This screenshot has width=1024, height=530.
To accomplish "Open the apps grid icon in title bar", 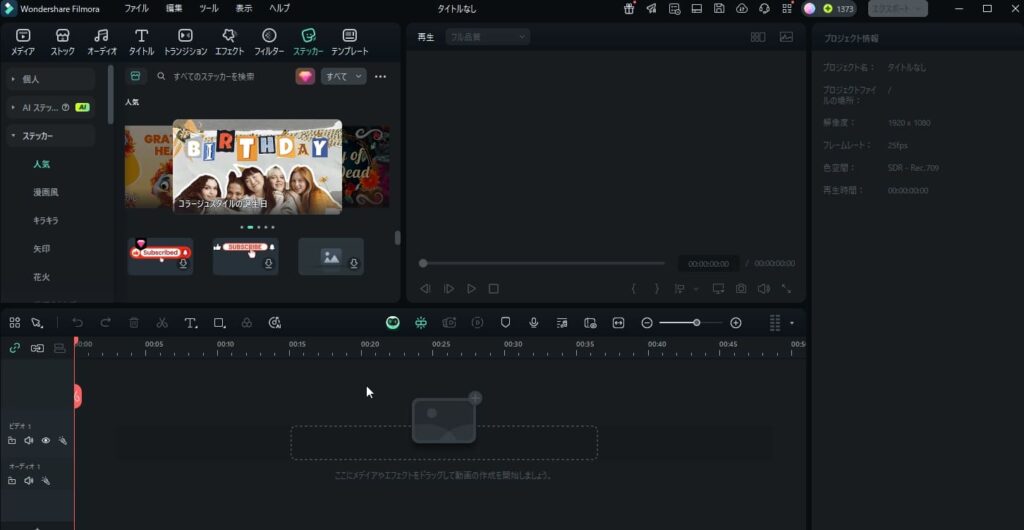I will (x=787, y=8).
